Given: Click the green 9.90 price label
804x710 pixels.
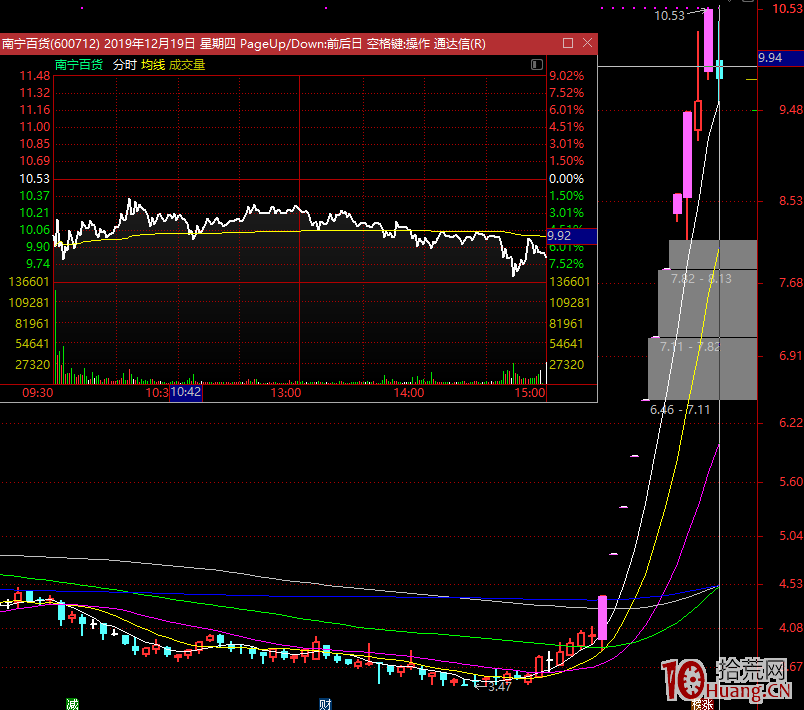Looking at the screenshot, I should click(x=38, y=247).
